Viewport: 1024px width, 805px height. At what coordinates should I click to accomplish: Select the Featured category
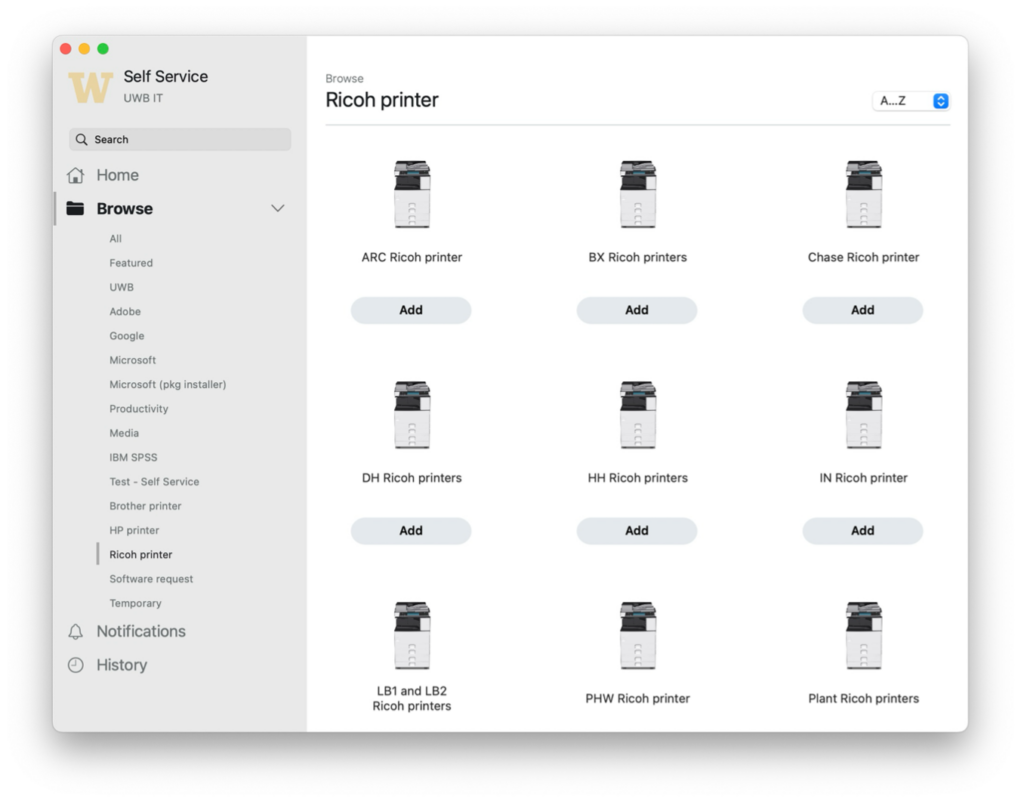click(x=131, y=262)
